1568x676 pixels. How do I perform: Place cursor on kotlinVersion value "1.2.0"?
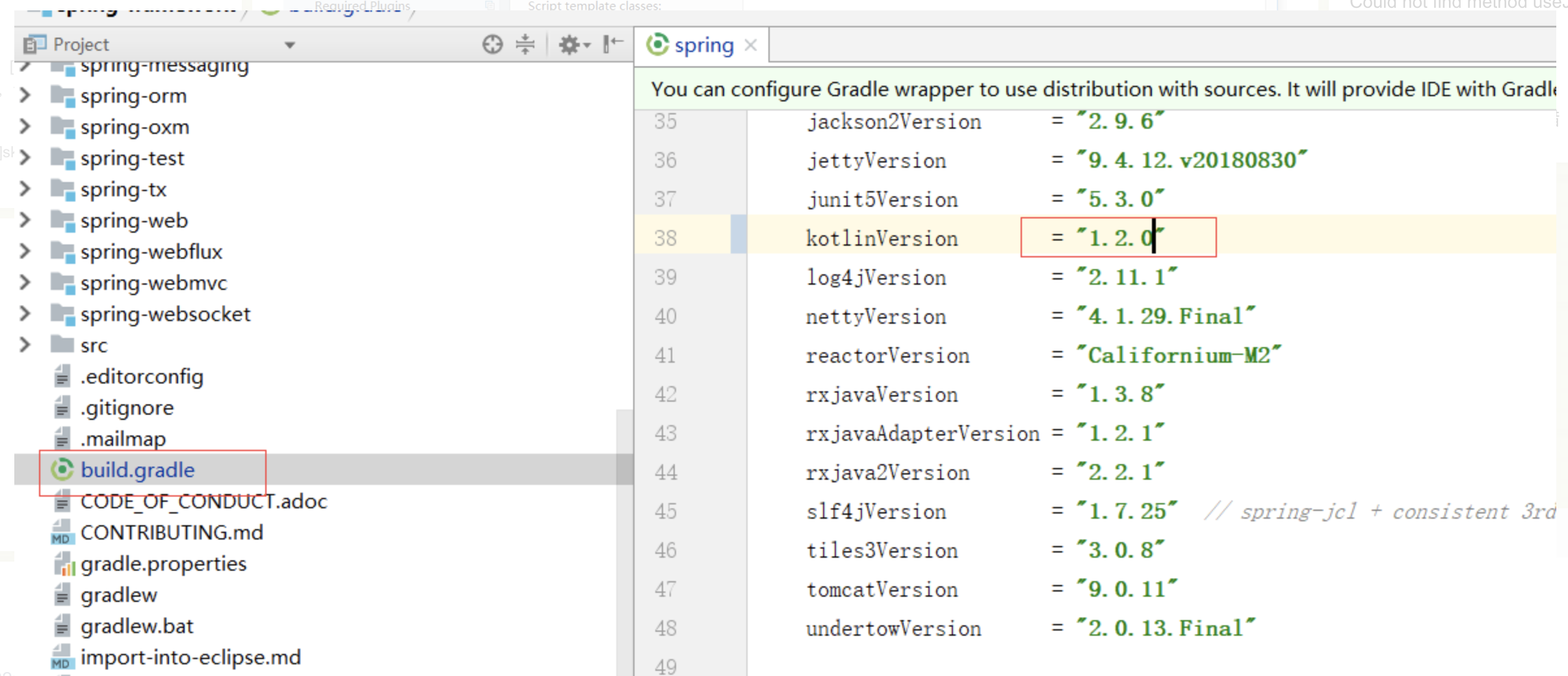[x=1120, y=237]
